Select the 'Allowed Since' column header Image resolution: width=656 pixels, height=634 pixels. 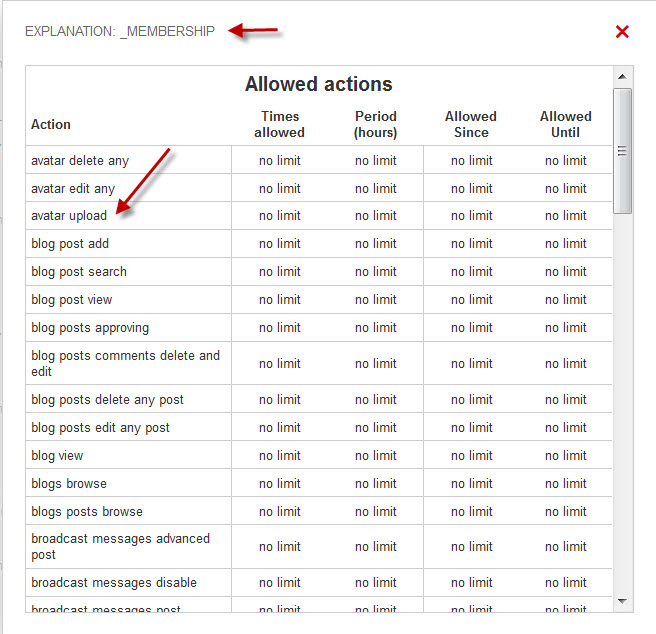(471, 124)
